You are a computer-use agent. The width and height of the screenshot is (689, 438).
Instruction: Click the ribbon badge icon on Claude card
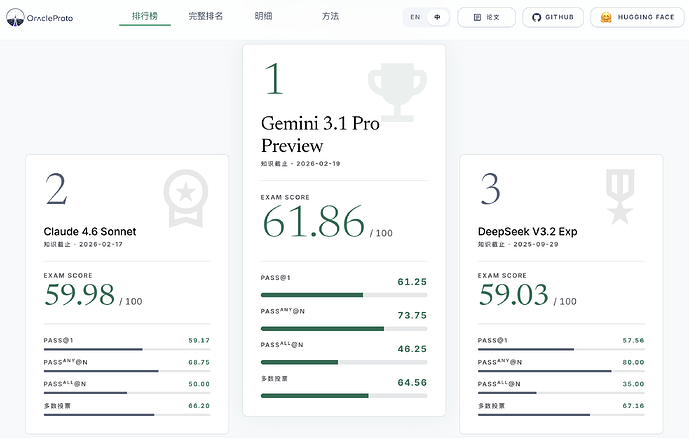tap(186, 199)
